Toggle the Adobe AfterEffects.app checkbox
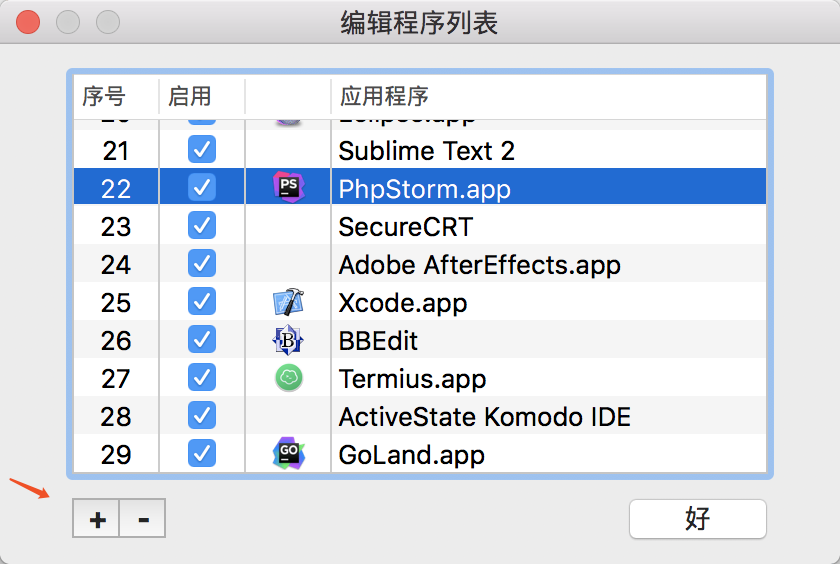Image resolution: width=840 pixels, height=564 pixels. [x=202, y=264]
